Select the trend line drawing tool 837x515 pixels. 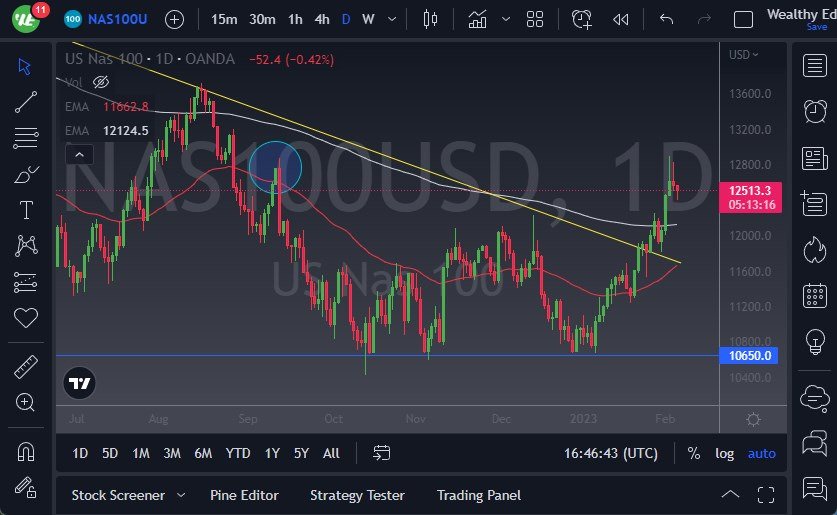click(26, 100)
